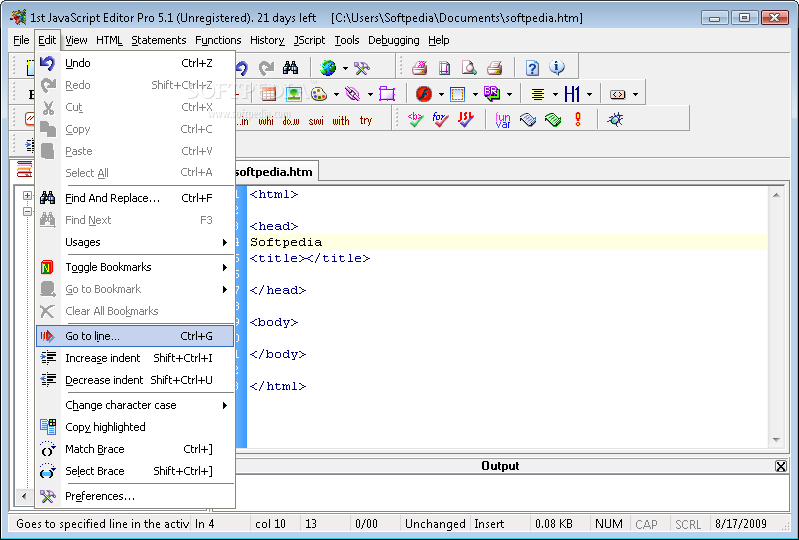Open the Functions menu
This screenshot has height=540, width=799.
point(218,40)
